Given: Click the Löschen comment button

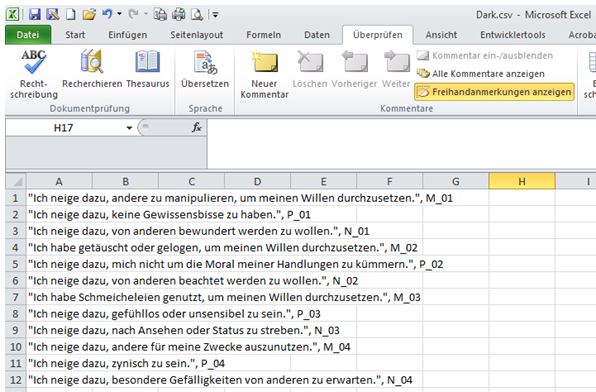Looking at the screenshot, I should [310, 69].
